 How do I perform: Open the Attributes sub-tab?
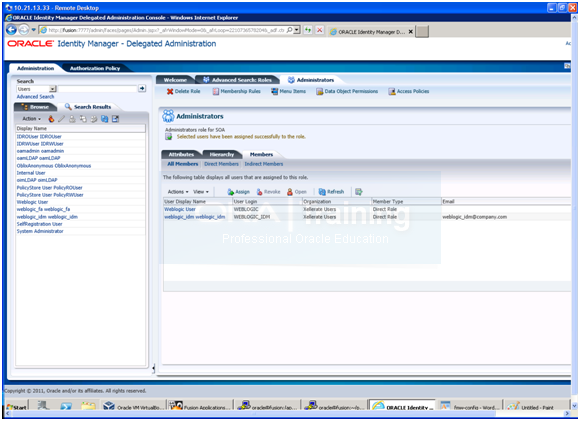click(x=181, y=155)
